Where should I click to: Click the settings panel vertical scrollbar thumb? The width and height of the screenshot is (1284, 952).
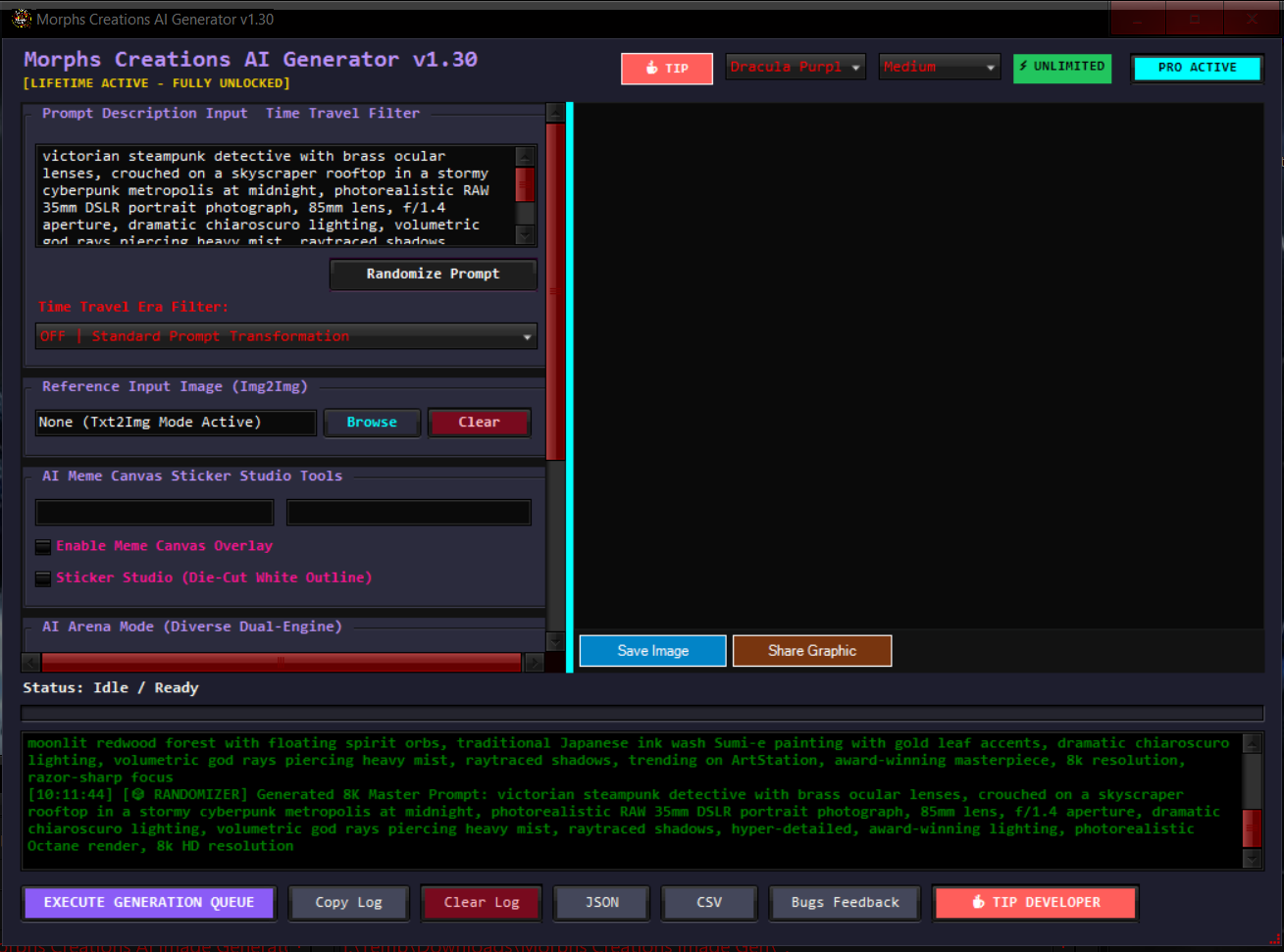(555, 291)
